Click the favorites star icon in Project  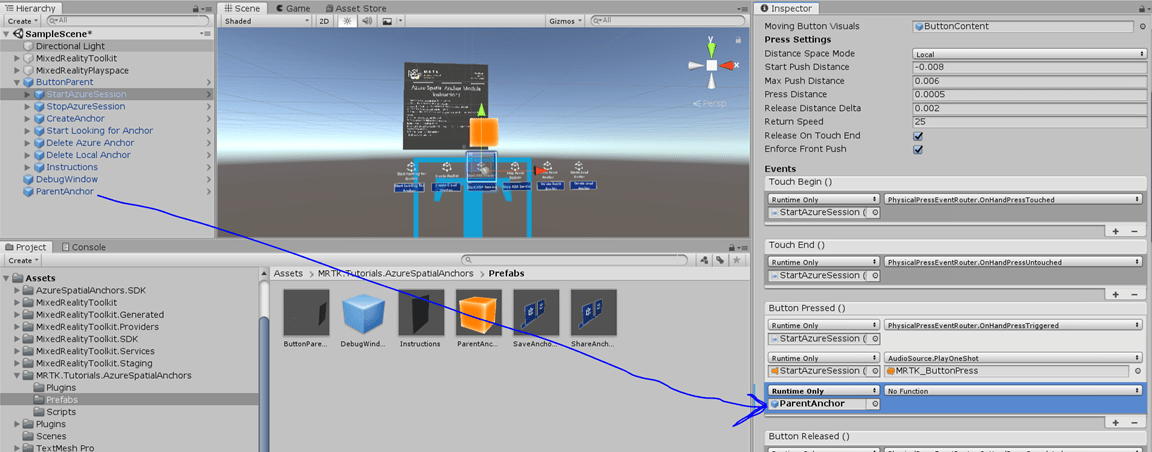735,260
